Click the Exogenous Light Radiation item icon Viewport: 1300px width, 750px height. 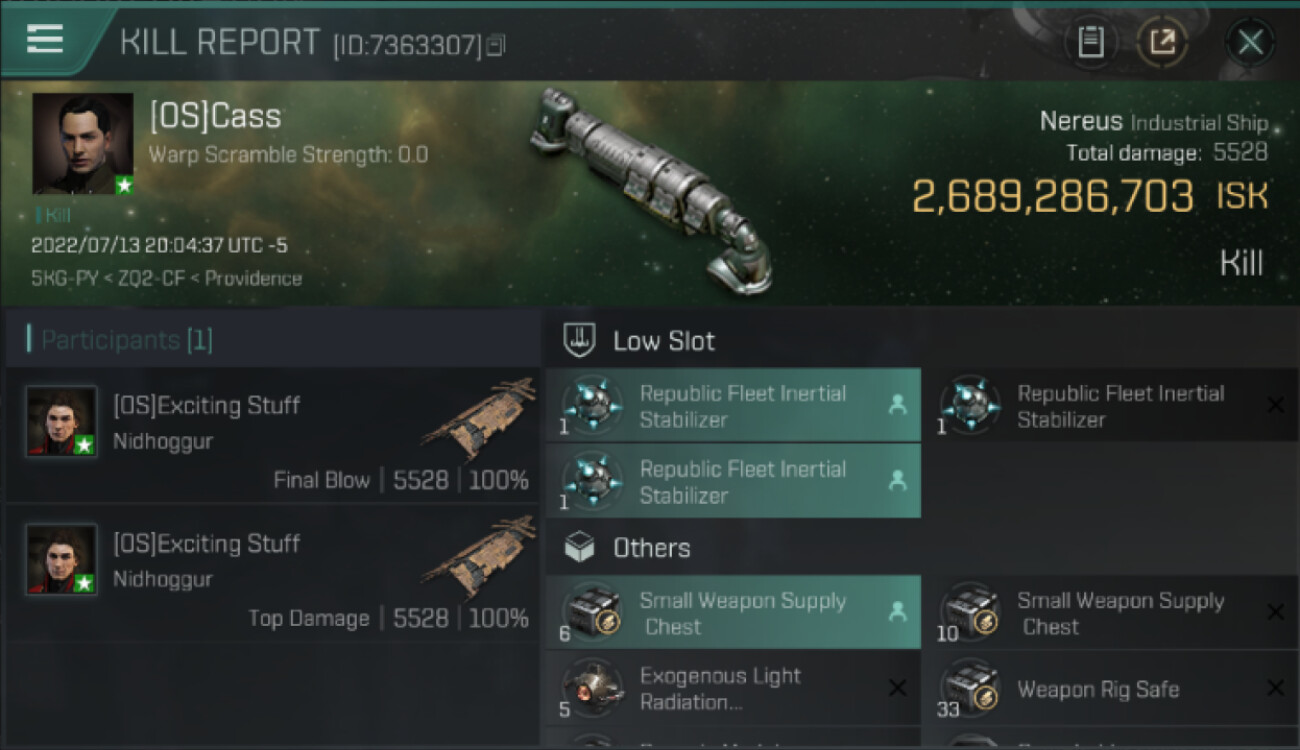(592, 688)
